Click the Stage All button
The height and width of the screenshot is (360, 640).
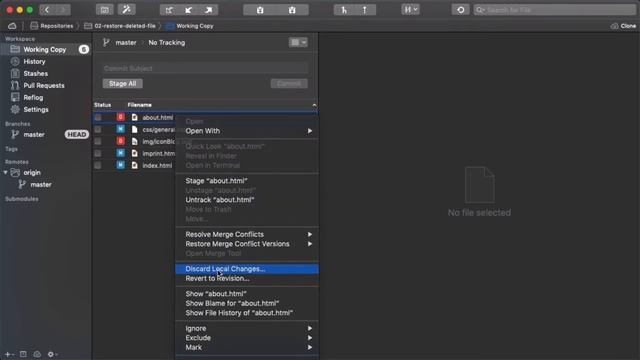[x=122, y=84]
